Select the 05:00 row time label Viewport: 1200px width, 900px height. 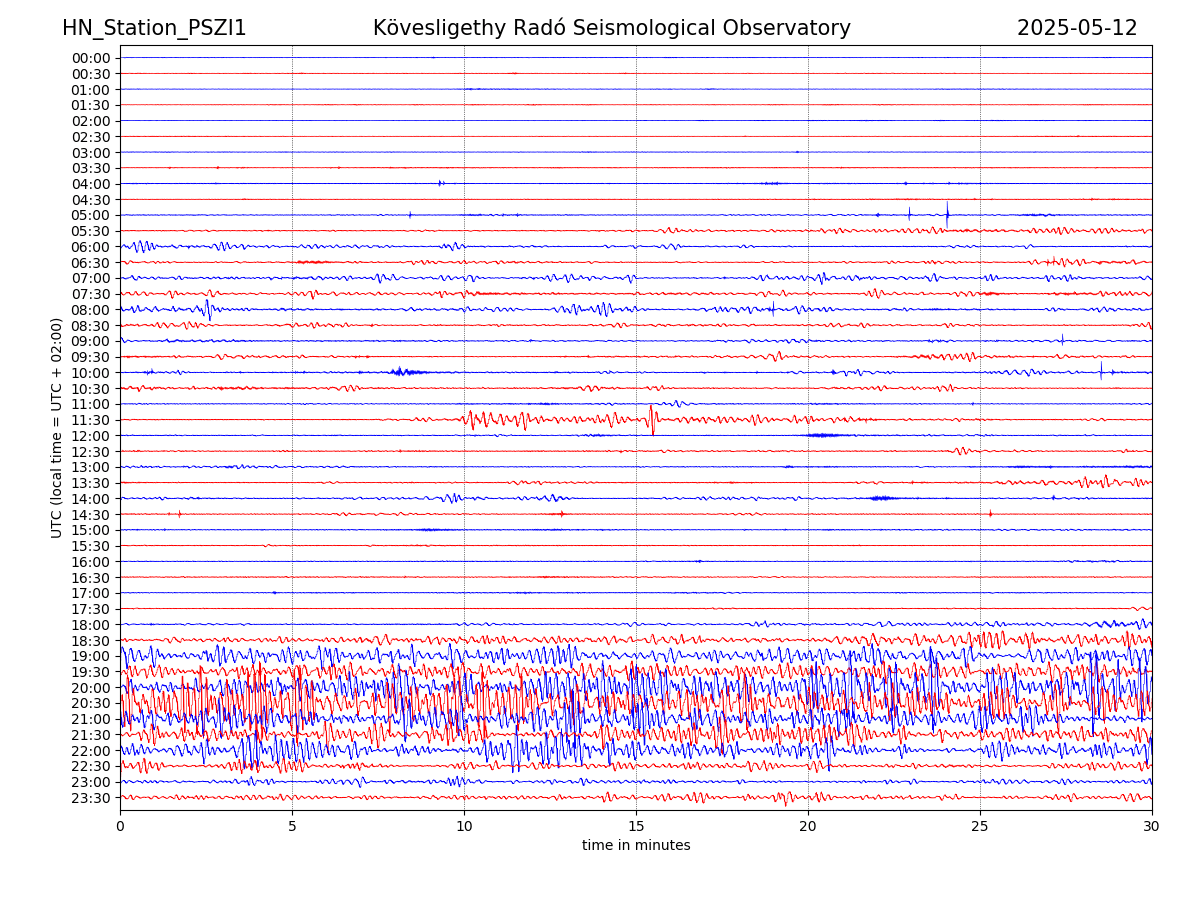pyautogui.click(x=91, y=215)
